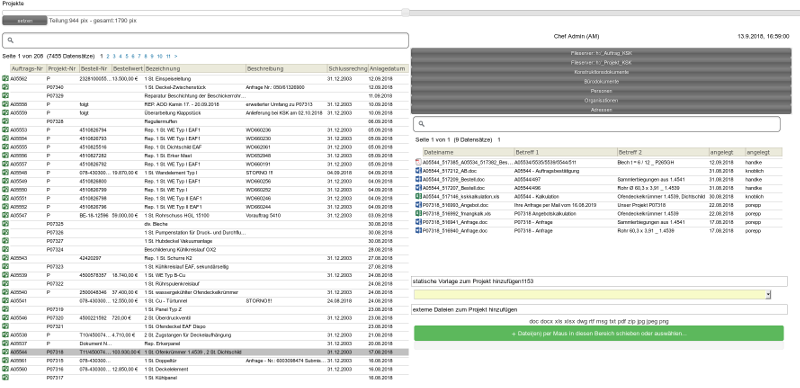Click the Word icon of P07318_516940_Anfrage.doc
The width and height of the screenshot is (800, 388).
click(418, 231)
